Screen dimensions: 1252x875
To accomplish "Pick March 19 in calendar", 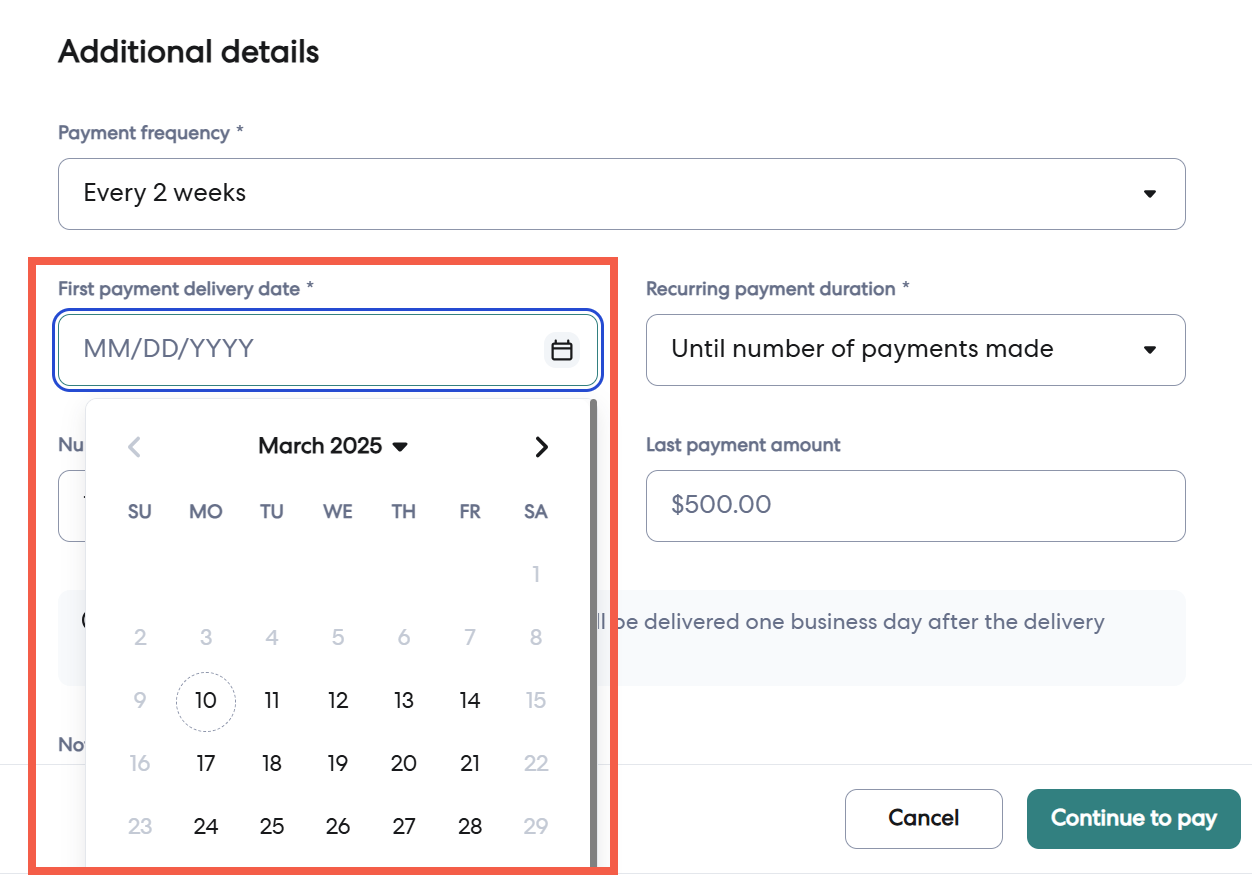I will point(338,764).
